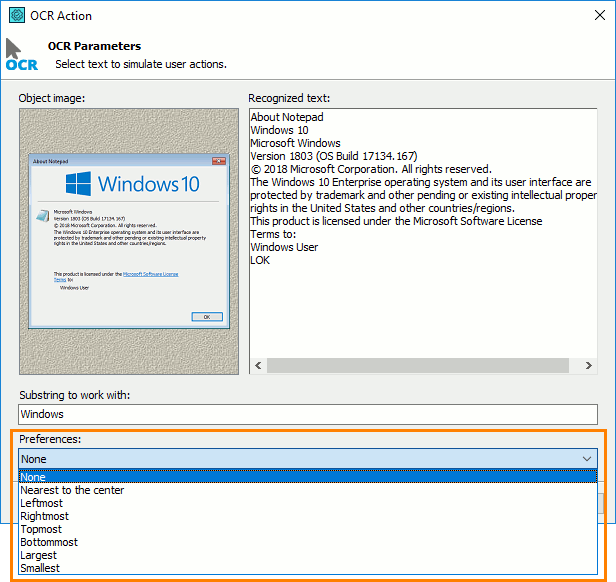Click the 'Substring to work with' field
This screenshot has height=582, width=616.
click(x=308, y=414)
